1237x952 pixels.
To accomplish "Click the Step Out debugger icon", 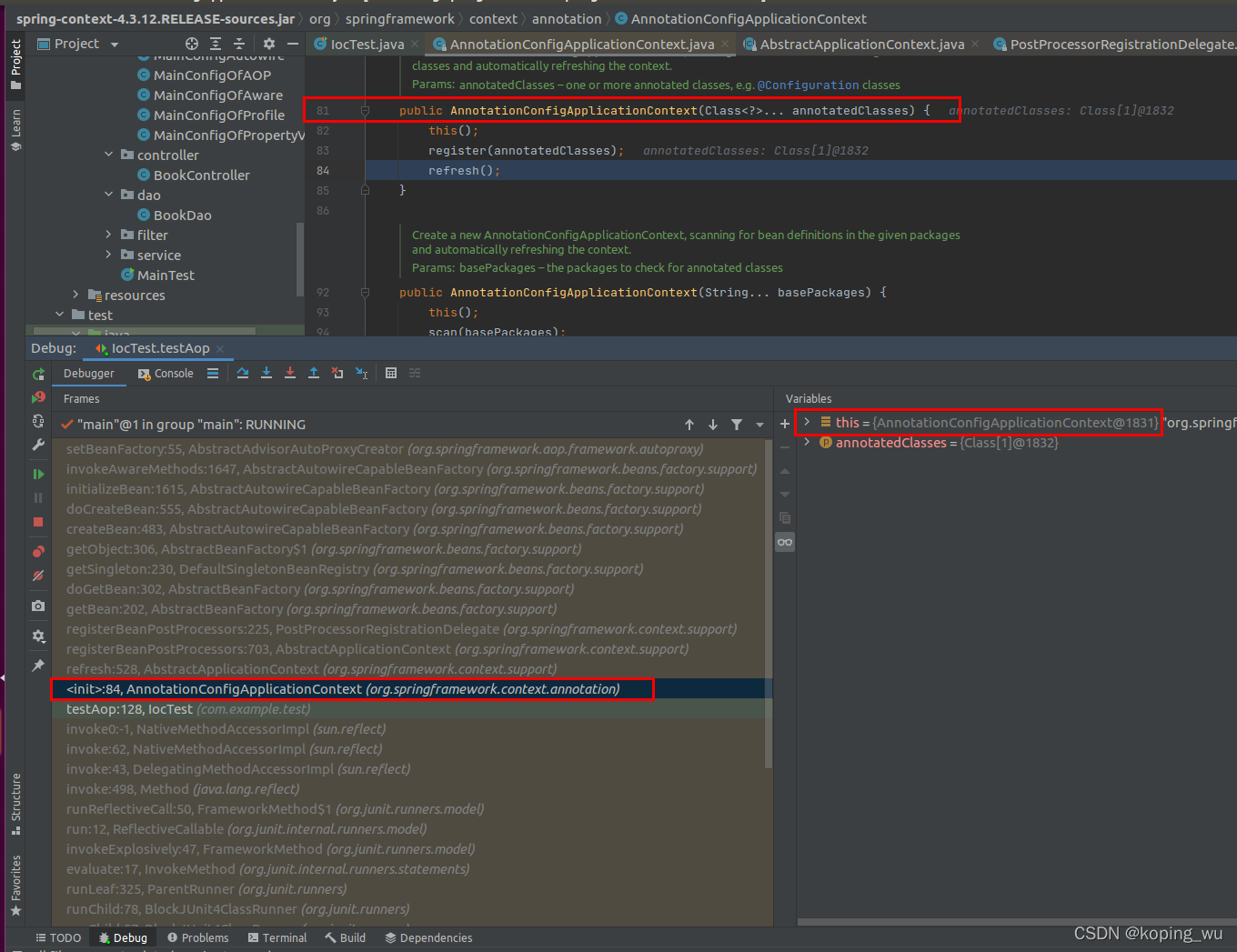I will (x=314, y=373).
